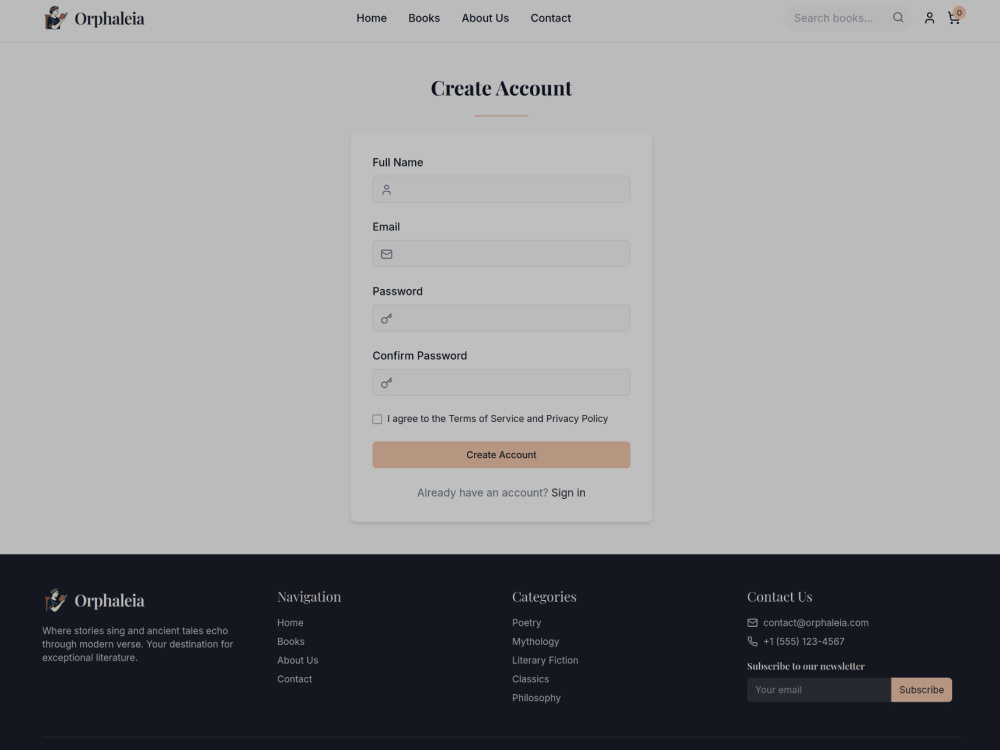
Task: Click the footer phone icon
Action: coord(753,642)
